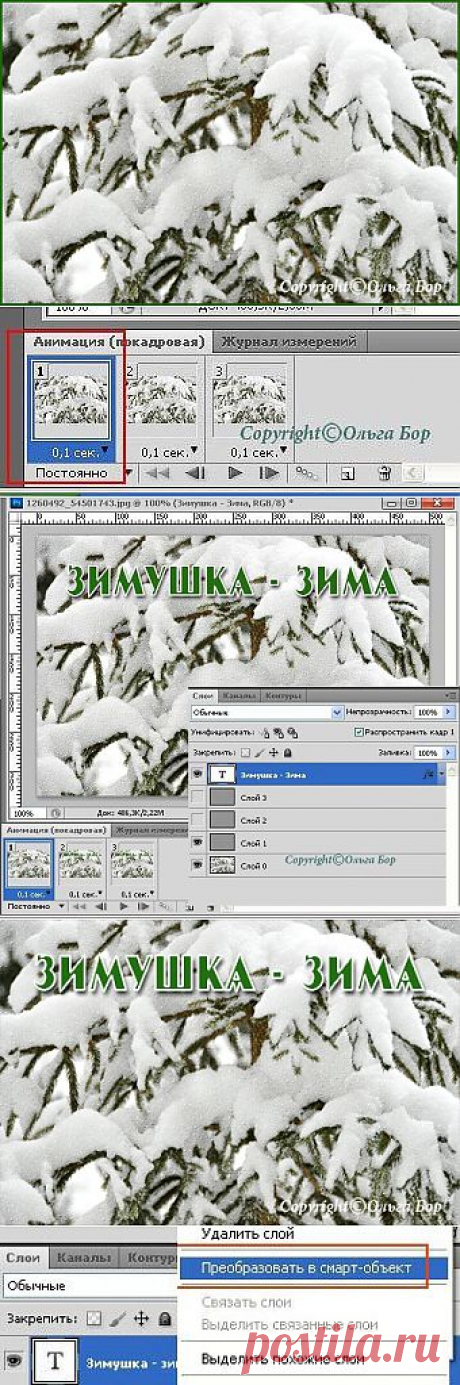Viewport: 460px width, 1385px height.
Task: Toggle Распространить кадр 1 checkbox
Action: click(358, 732)
